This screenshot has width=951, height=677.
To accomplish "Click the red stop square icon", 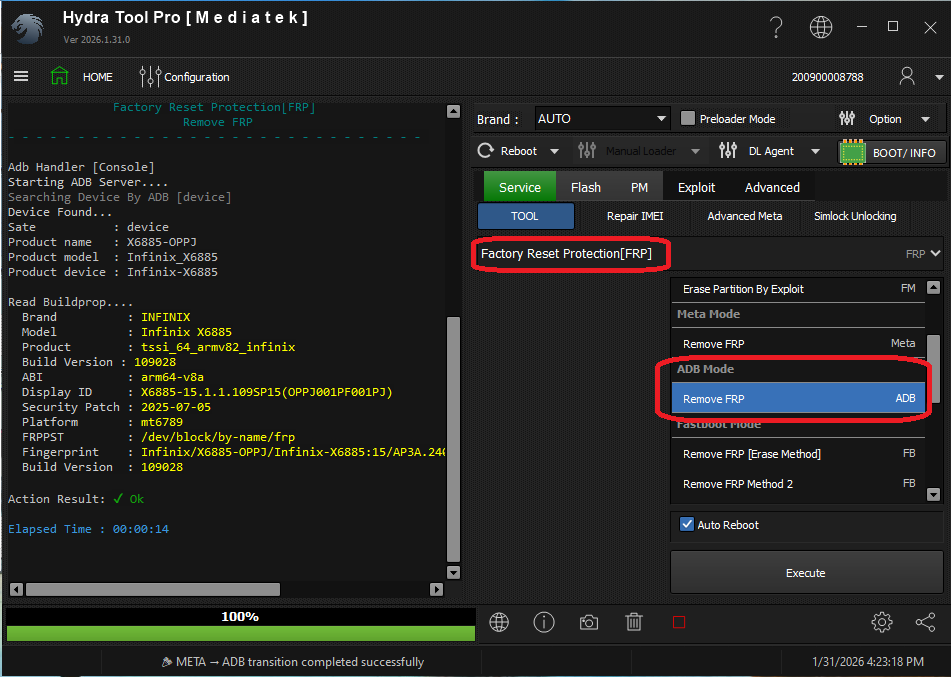I will pyautogui.click(x=679, y=622).
